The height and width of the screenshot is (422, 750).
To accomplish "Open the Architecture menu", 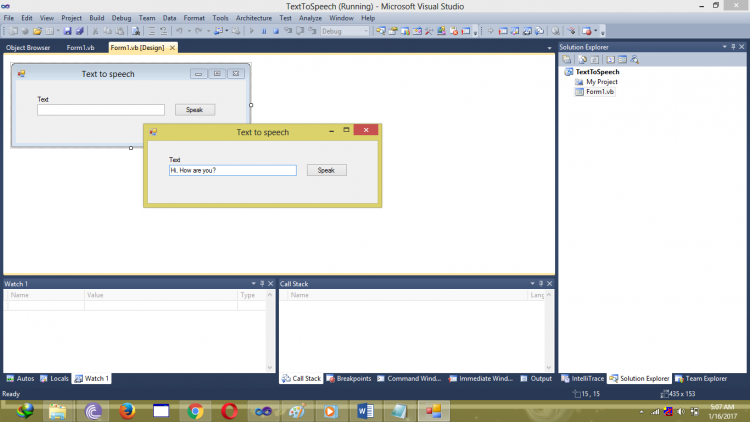I will [x=253, y=18].
